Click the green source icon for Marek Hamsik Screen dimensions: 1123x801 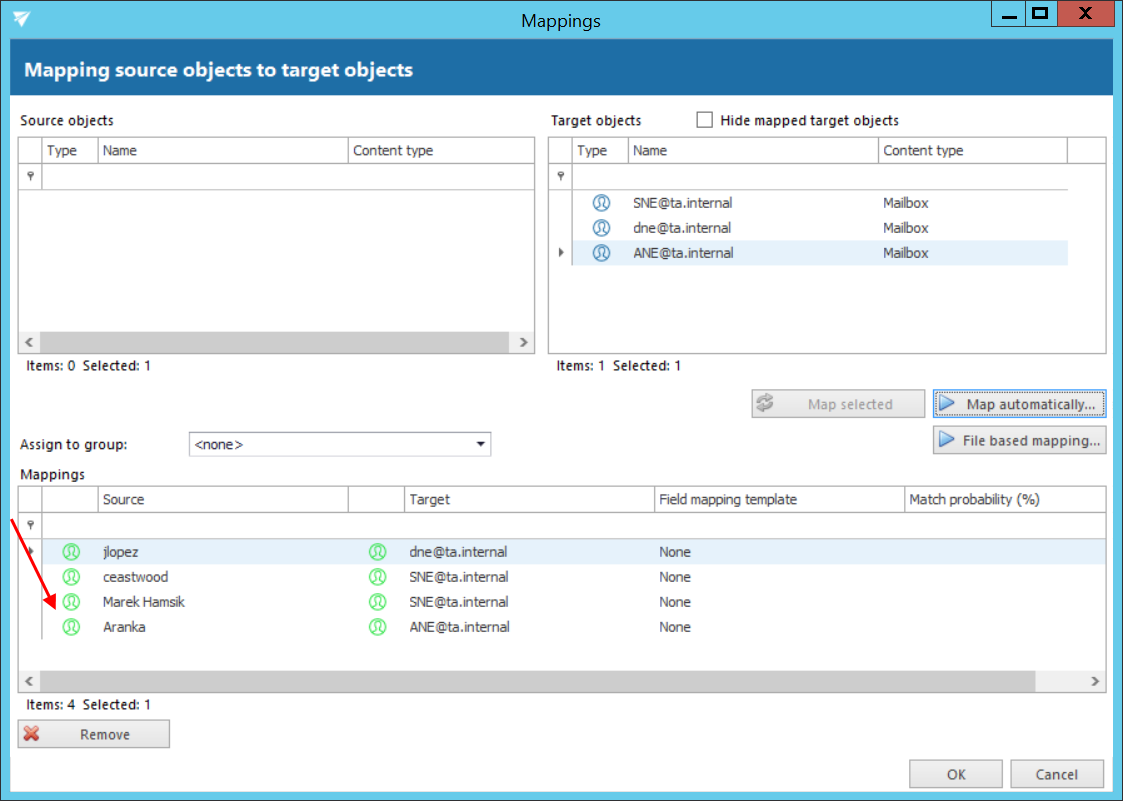point(71,602)
